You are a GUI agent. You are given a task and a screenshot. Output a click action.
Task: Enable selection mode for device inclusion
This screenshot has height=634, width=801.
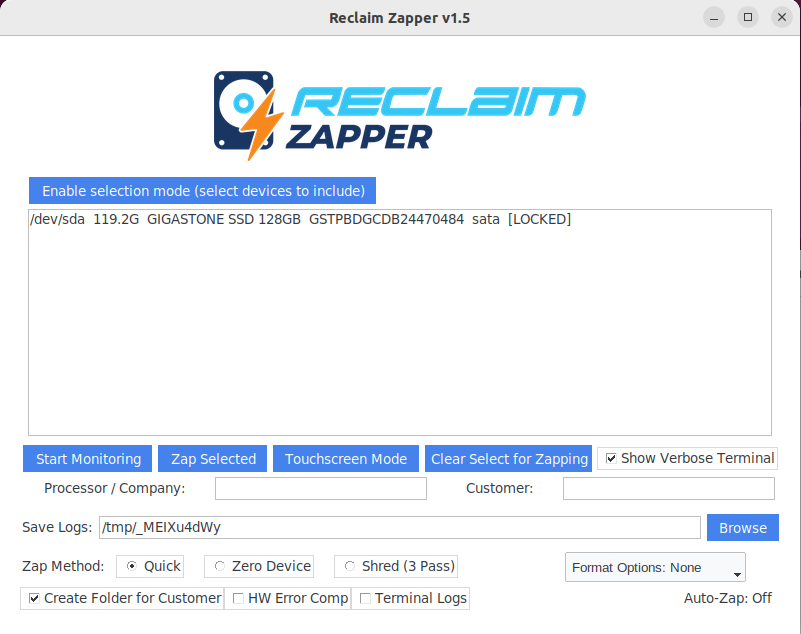(201, 190)
